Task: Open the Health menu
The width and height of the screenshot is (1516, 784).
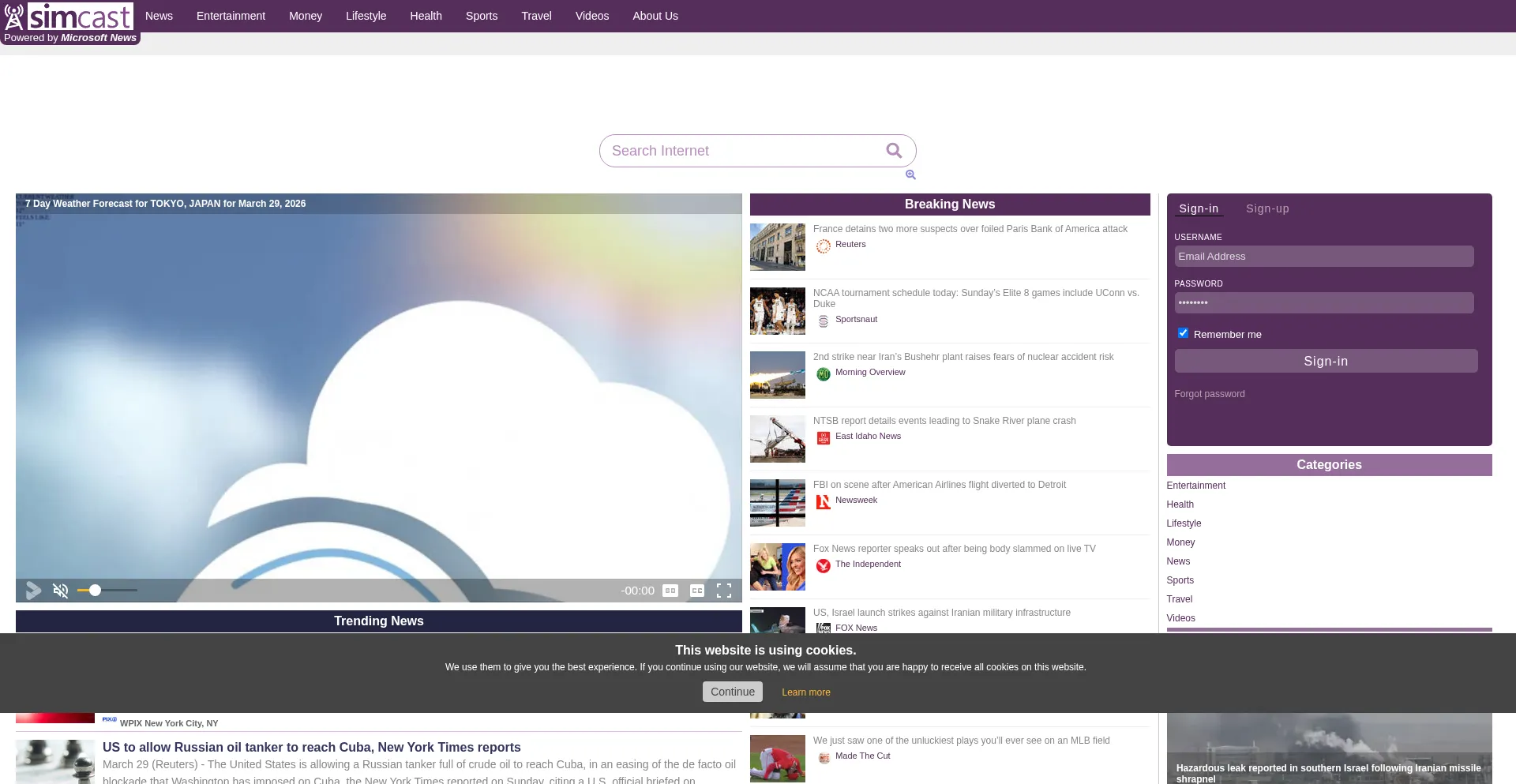Action: (426, 16)
